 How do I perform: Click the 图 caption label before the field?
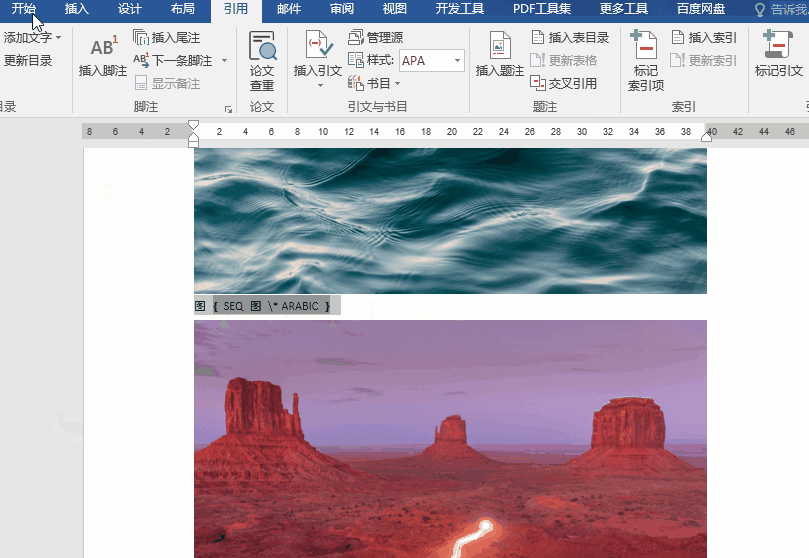click(201, 306)
